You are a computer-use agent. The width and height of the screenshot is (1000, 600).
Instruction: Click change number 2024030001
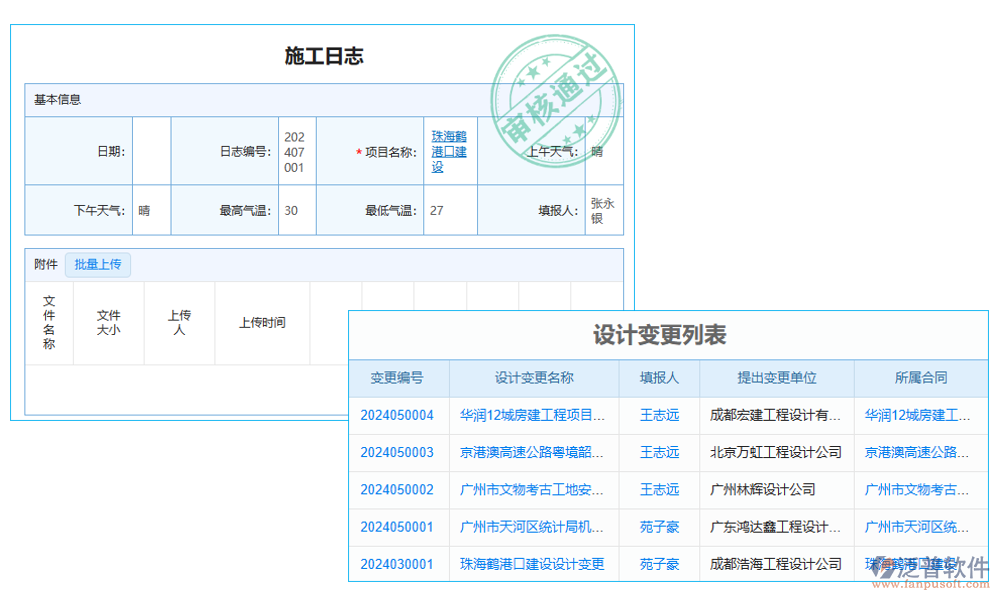click(397, 563)
